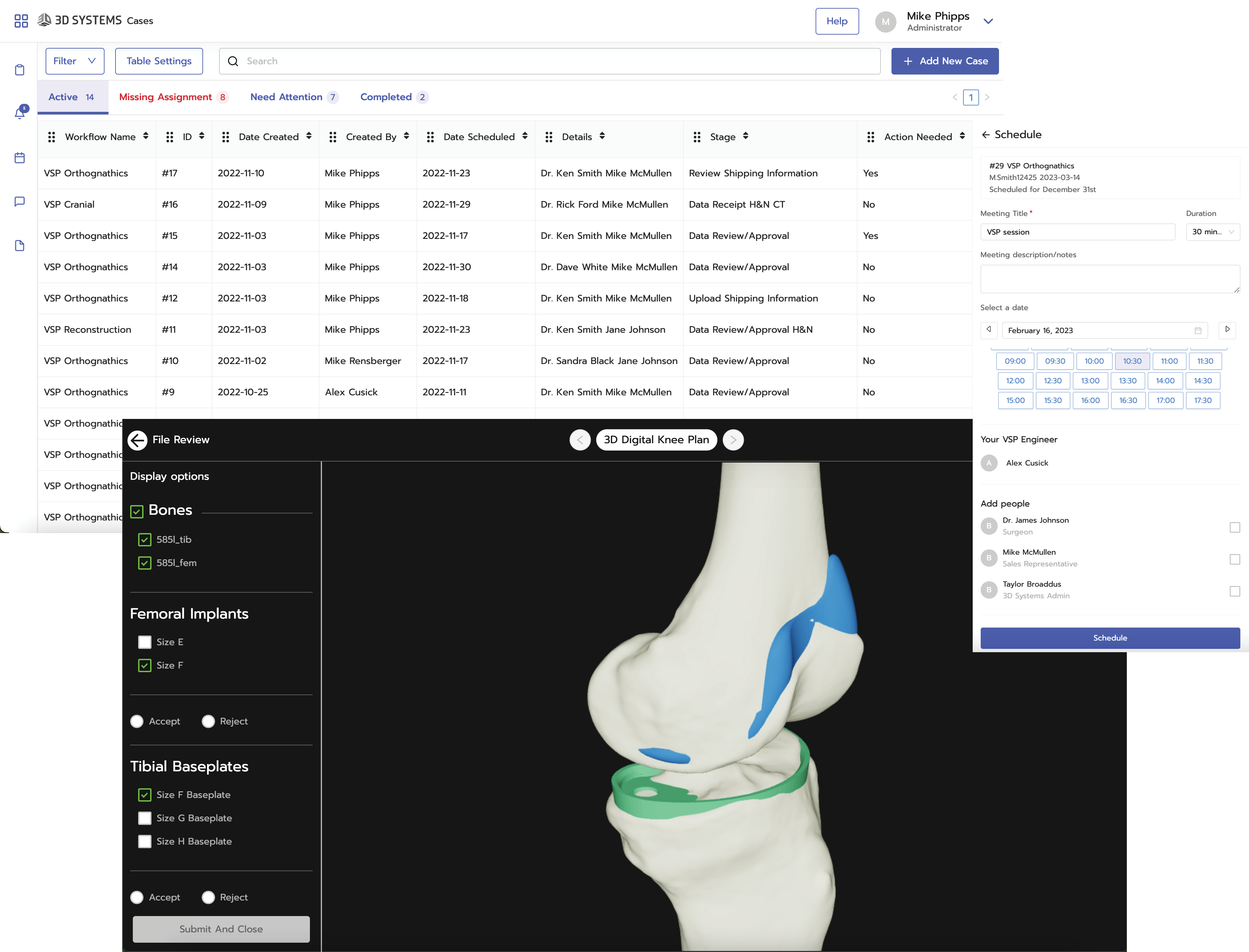Open the apps grid icon
1249x952 pixels.
point(21,21)
